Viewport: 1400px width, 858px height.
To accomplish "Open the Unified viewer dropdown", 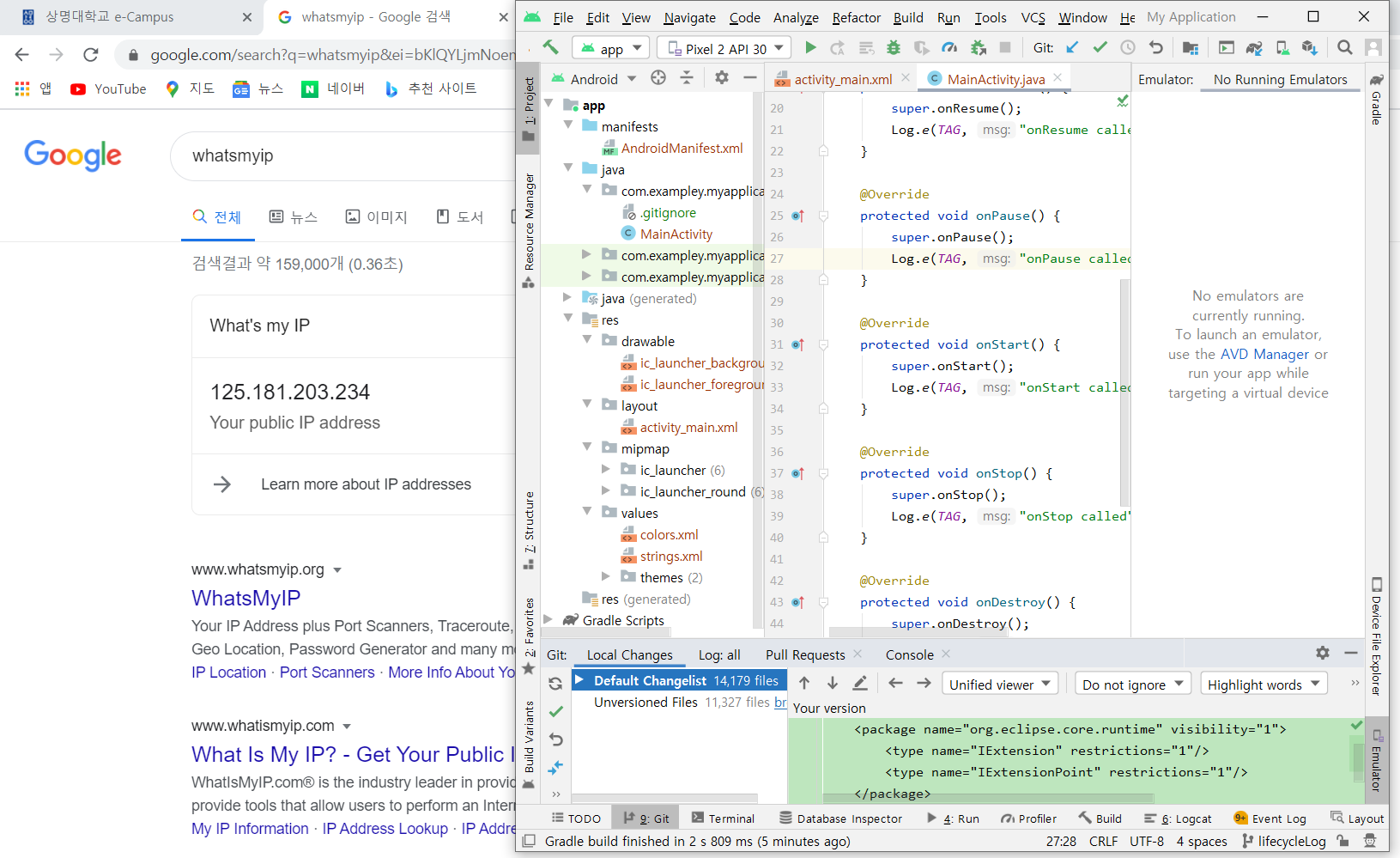I will click(x=1000, y=685).
